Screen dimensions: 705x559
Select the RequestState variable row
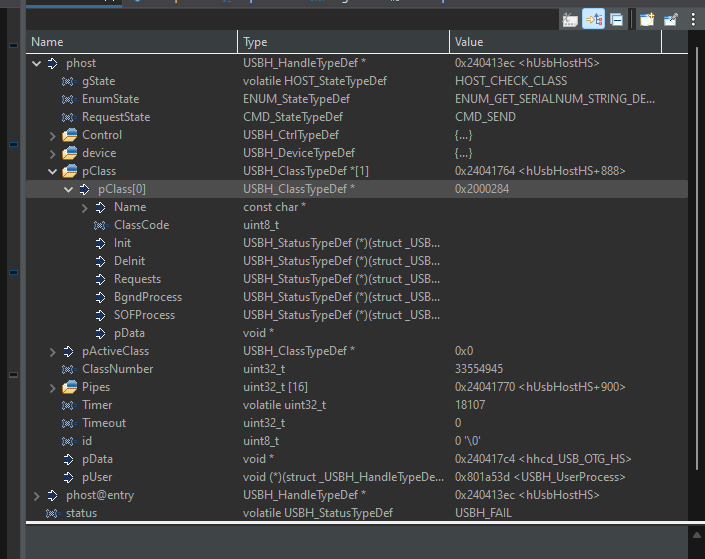pos(116,117)
